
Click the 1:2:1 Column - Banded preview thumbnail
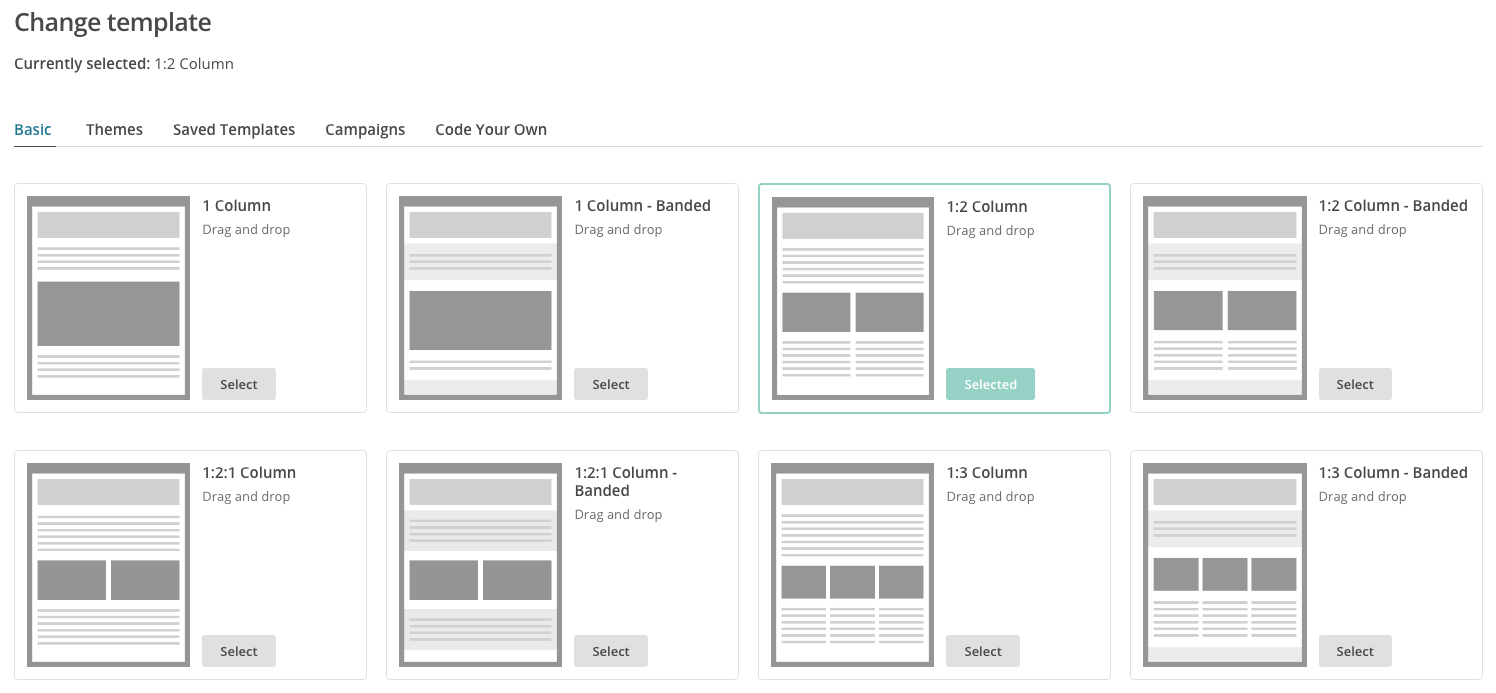coord(480,565)
